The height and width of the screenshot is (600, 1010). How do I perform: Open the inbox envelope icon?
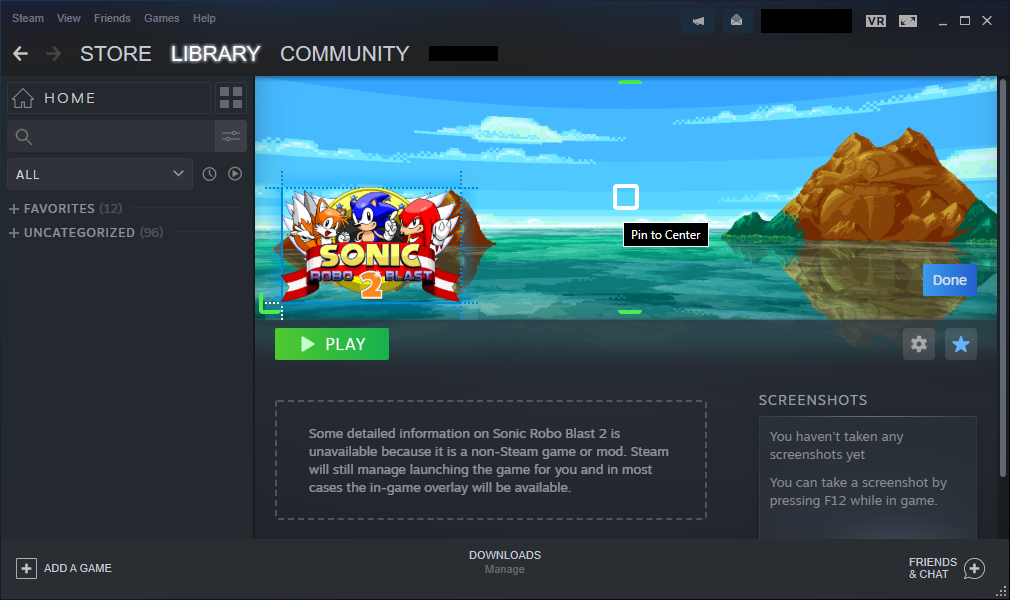pos(736,21)
